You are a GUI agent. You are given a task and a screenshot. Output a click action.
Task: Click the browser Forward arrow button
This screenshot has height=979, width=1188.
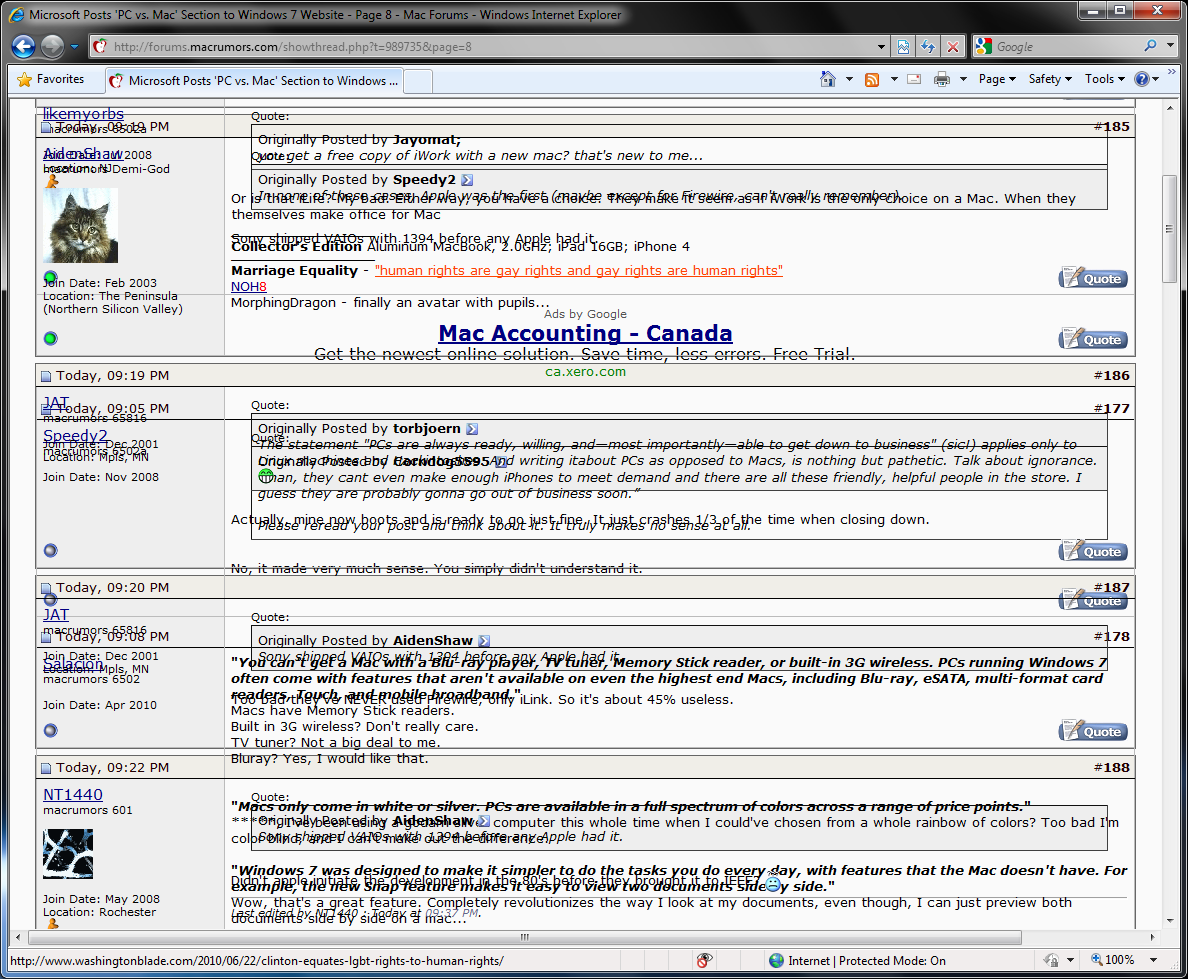[52, 47]
